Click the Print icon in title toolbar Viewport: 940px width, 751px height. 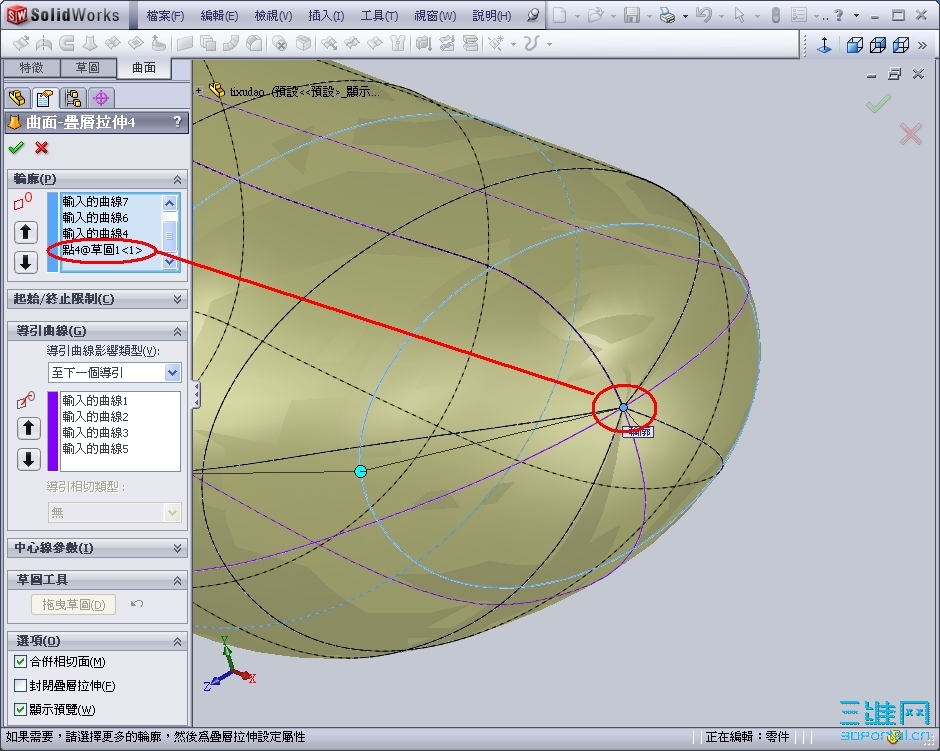coord(667,16)
